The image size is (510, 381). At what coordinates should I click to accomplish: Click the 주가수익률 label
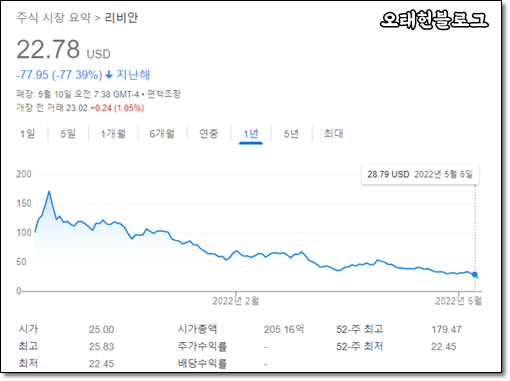tap(202, 347)
